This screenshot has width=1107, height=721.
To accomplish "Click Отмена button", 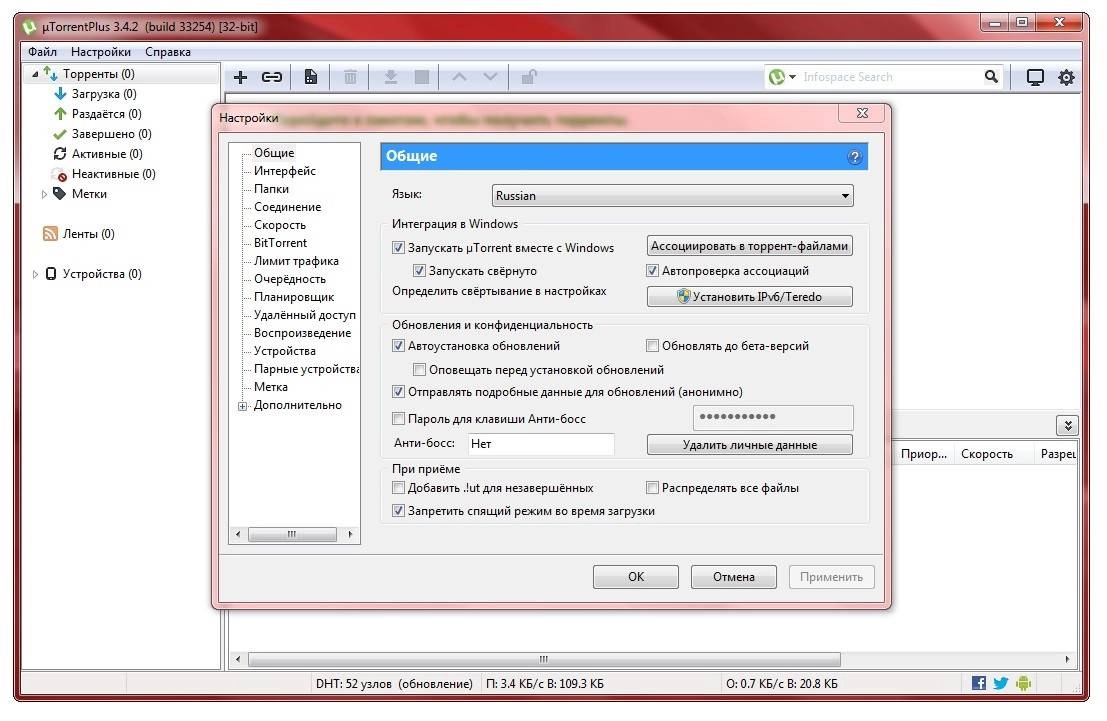I will [734, 577].
